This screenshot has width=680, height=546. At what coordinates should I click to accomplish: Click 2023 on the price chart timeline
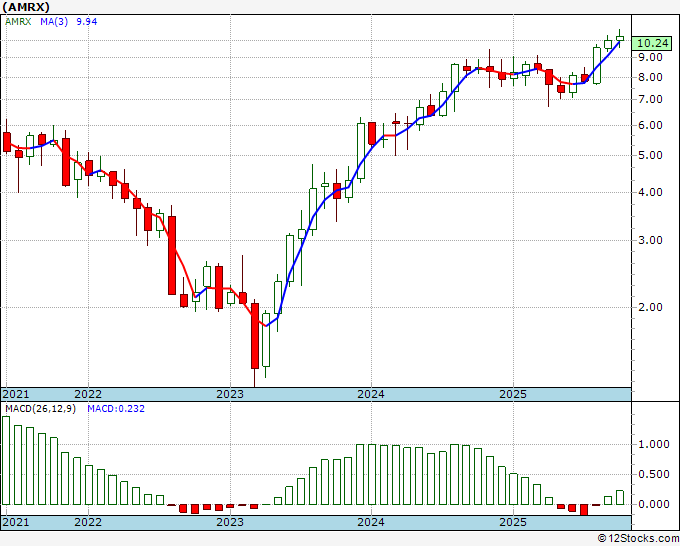click(230, 394)
